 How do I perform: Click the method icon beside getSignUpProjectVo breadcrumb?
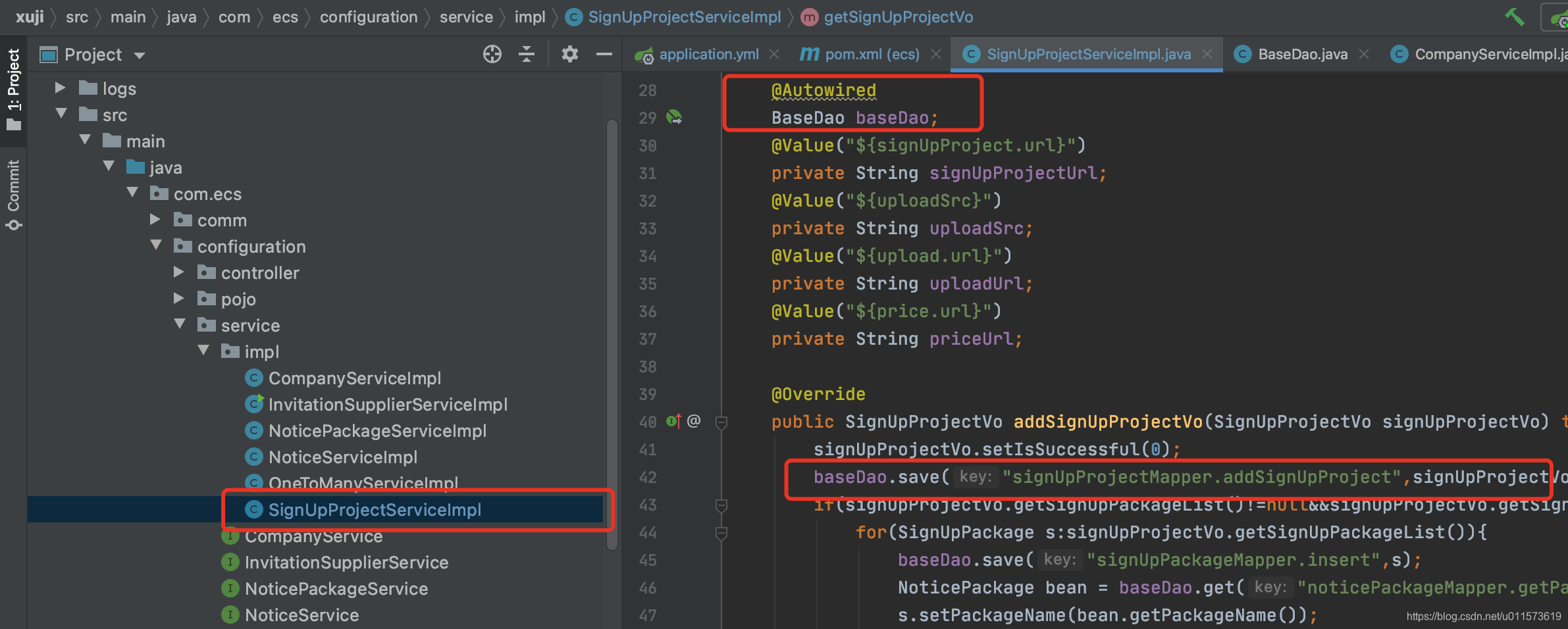pos(809,17)
